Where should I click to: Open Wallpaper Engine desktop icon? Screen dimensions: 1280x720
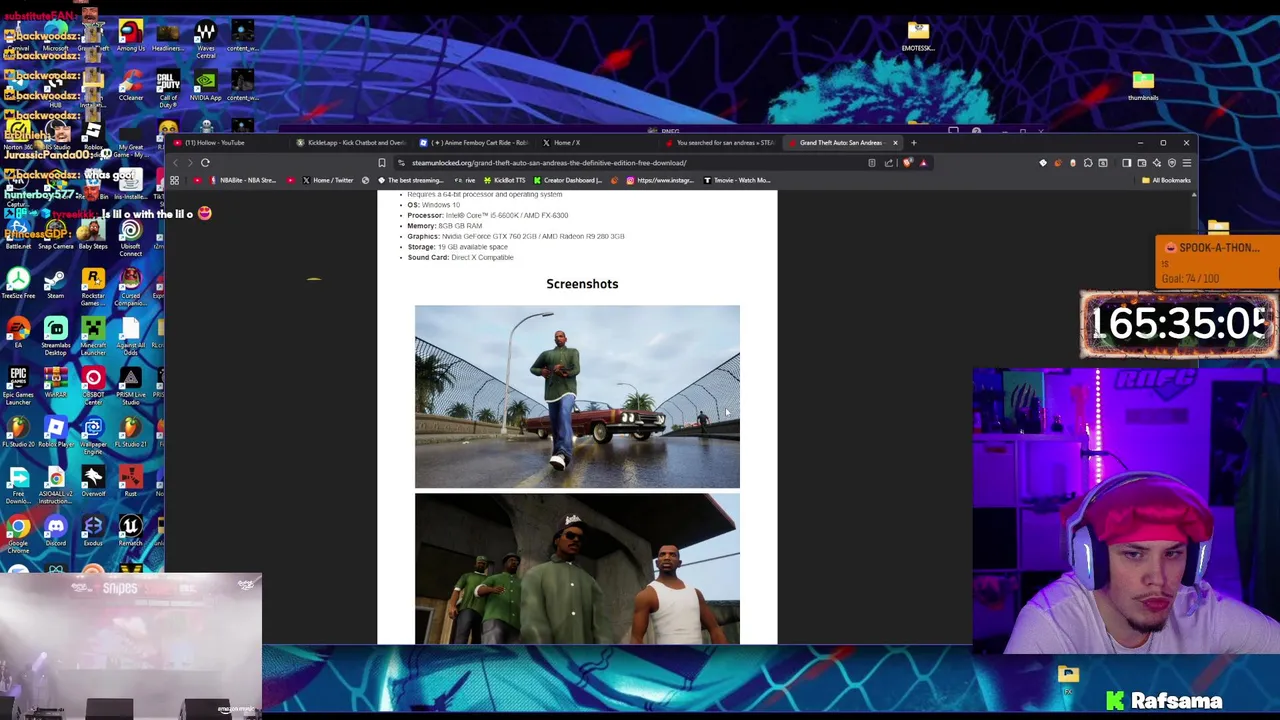pyautogui.click(x=93, y=433)
